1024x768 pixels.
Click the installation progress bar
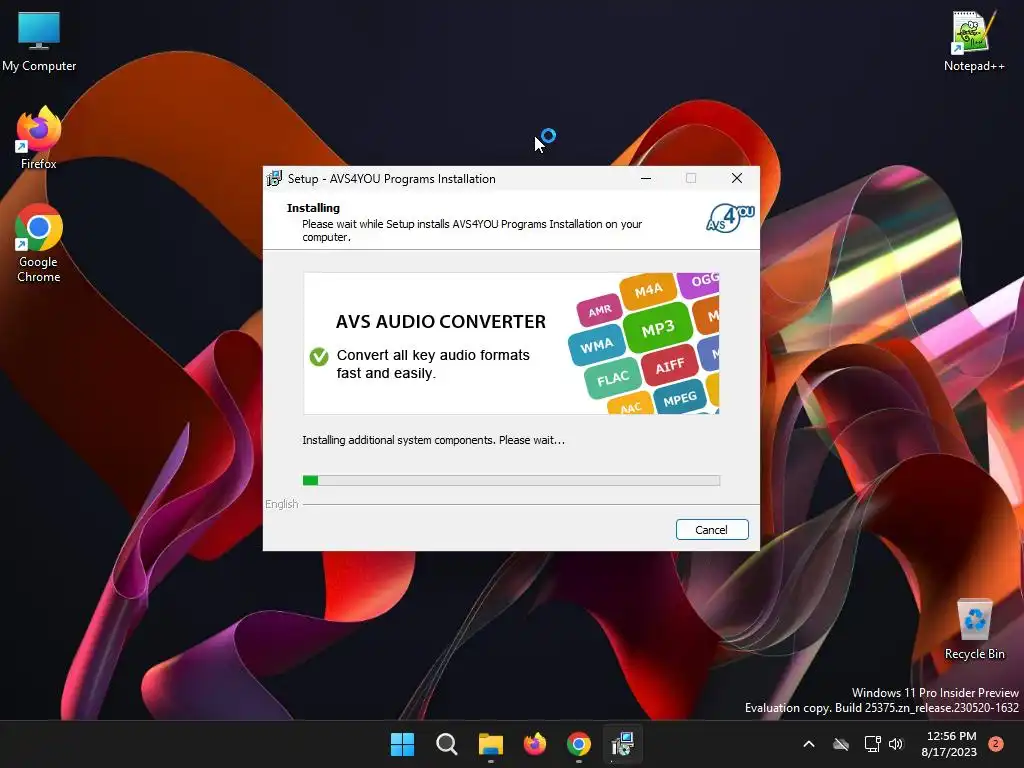511,481
